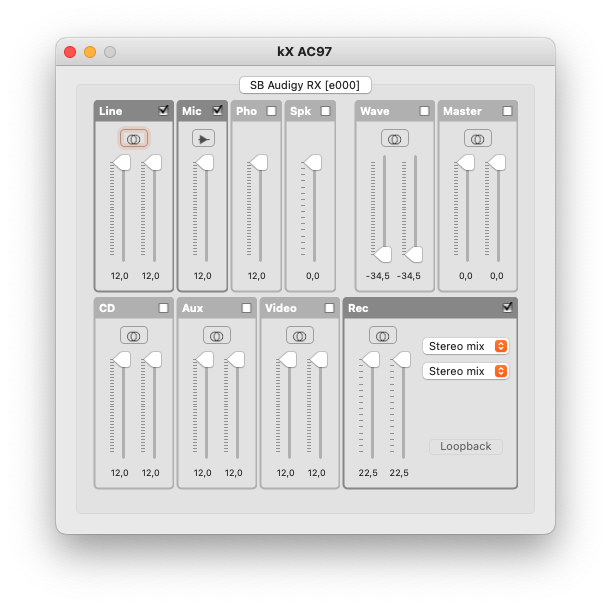The width and height of the screenshot is (611, 608).
Task: Click the Wave right slider knob
Action: click(414, 255)
